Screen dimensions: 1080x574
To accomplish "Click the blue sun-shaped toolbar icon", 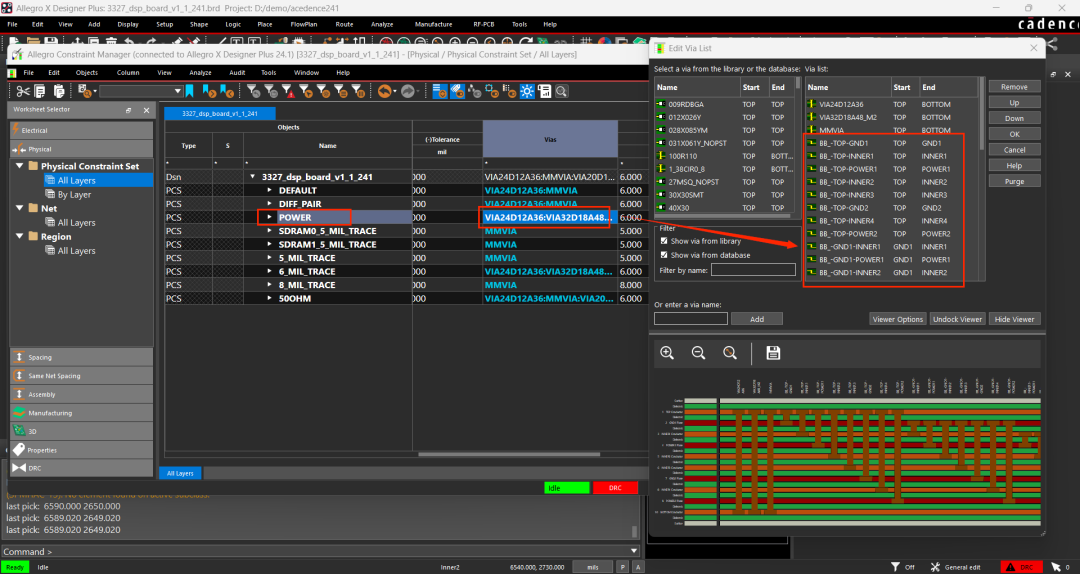I will point(527,91).
